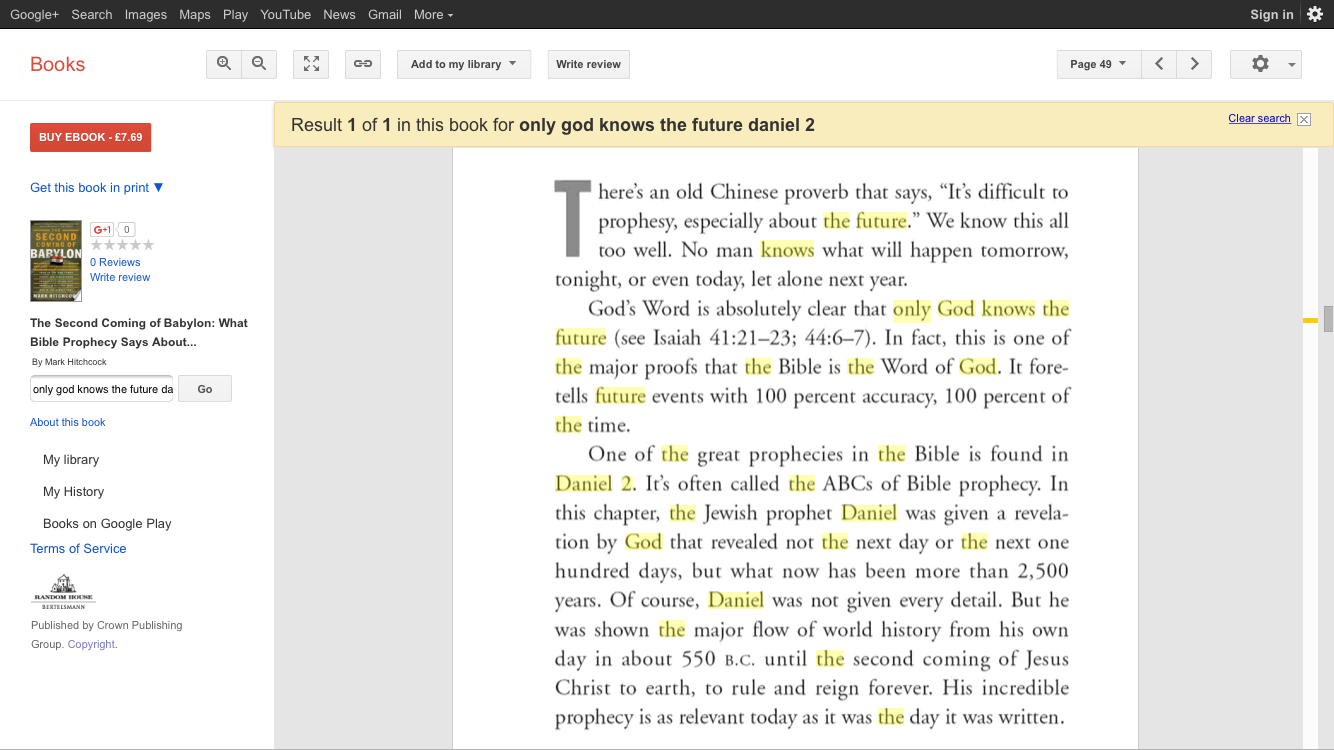Click the book title text
The image size is (1334, 750).
pyautogui.click(x=139, y=332)
